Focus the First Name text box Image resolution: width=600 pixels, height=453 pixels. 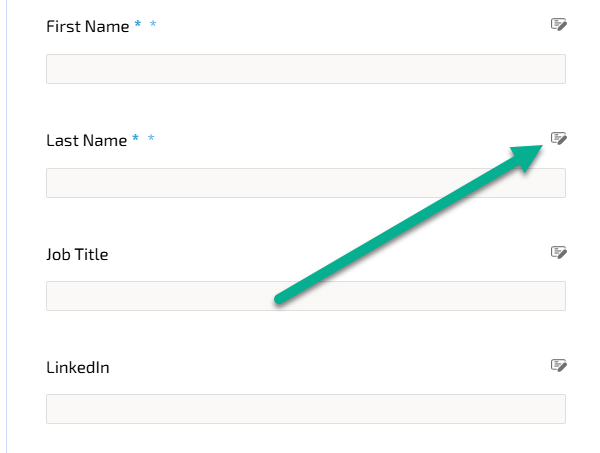(x=305, y=69)
